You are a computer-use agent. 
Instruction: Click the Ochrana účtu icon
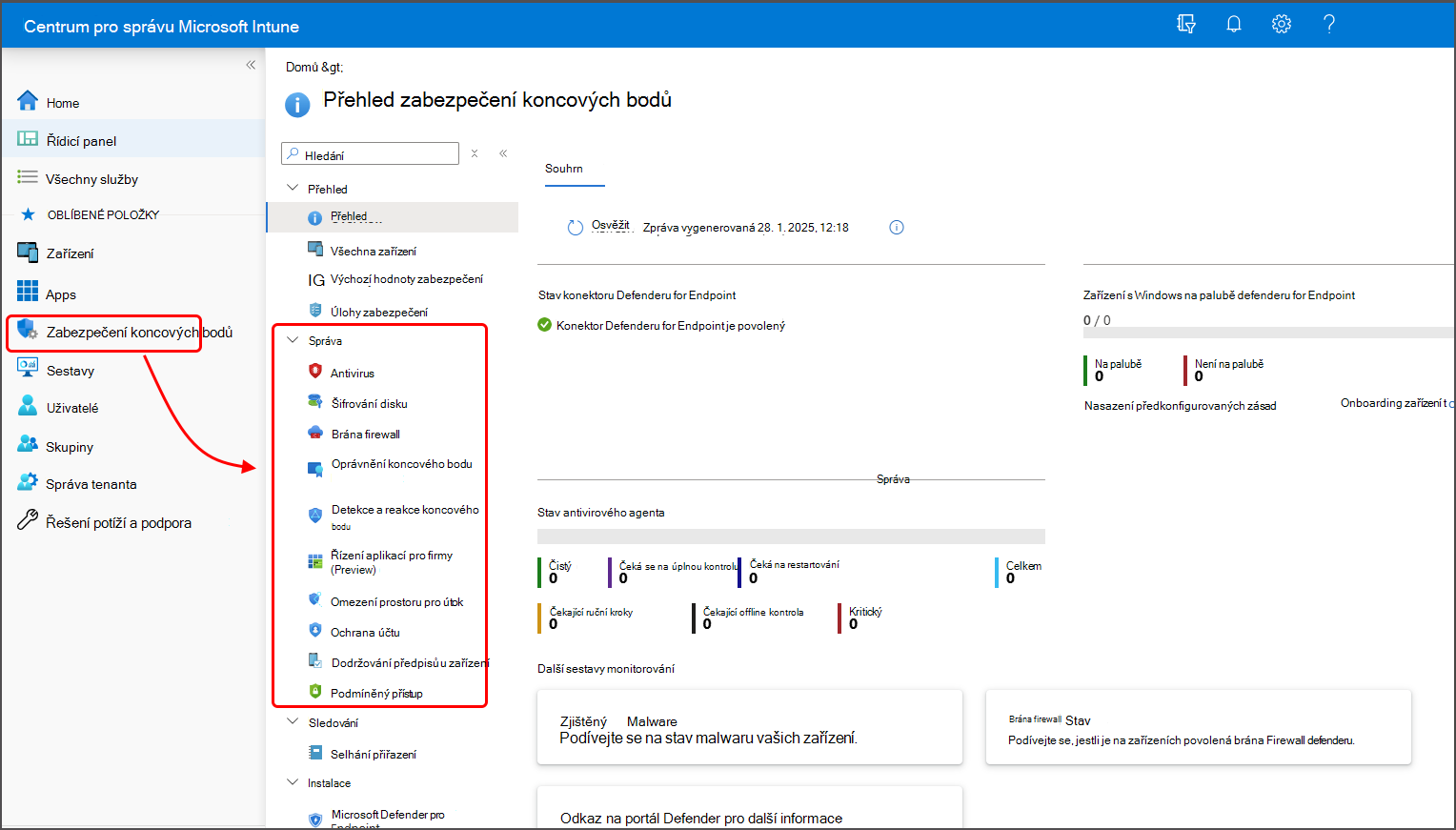point(315,630)
